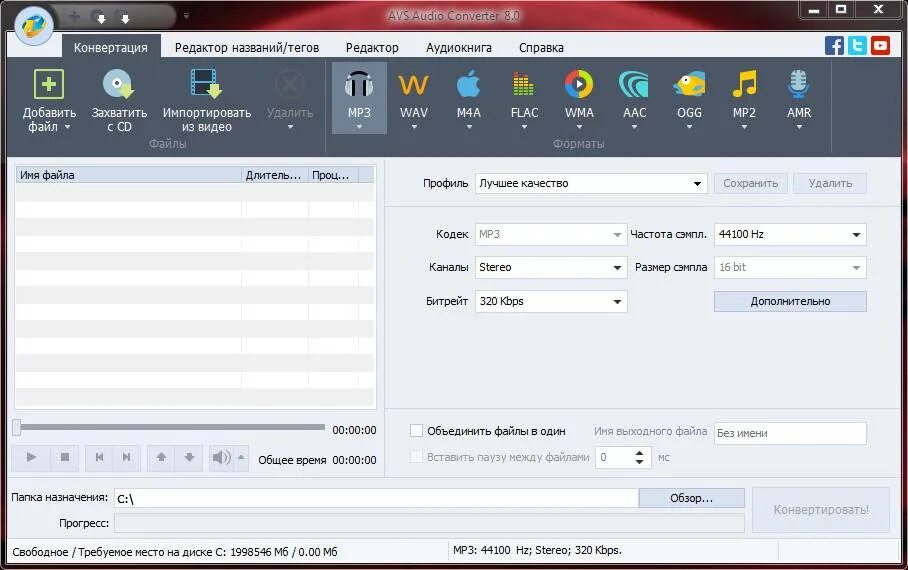908x570 pixels.
Task: Click the Play button
Action: click(31, 458)
